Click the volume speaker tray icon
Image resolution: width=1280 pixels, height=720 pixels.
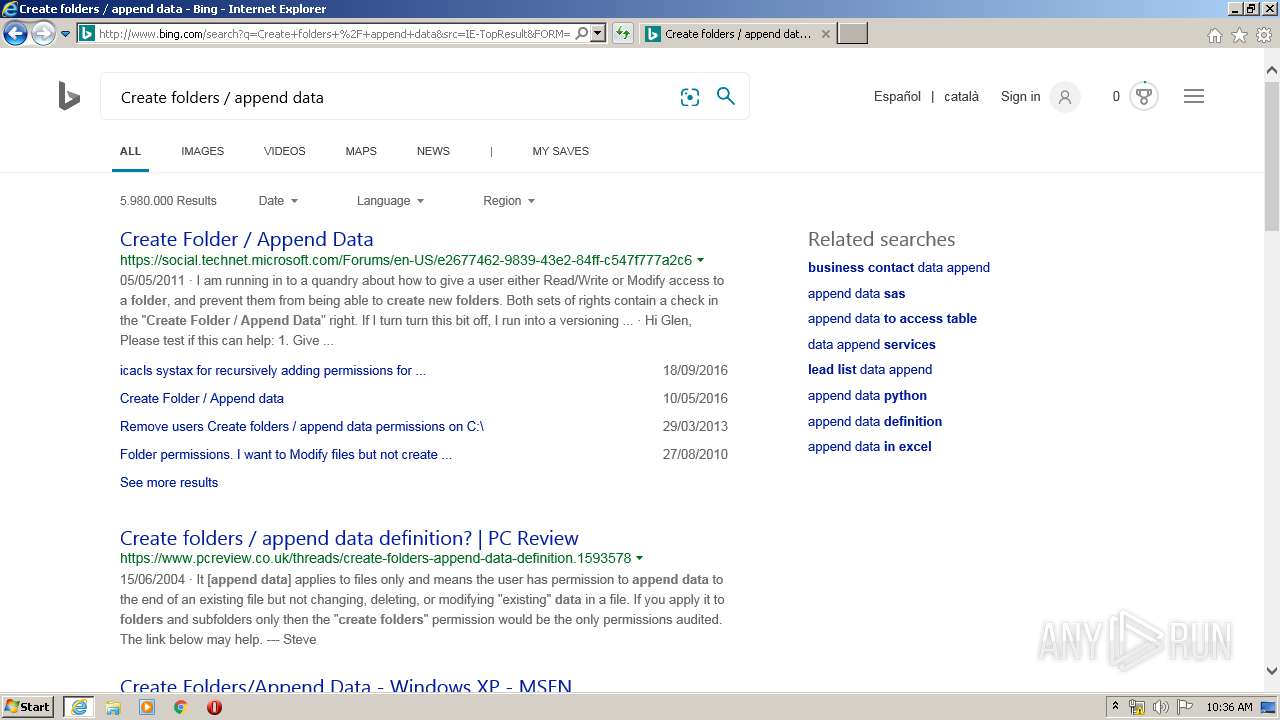1161,707
